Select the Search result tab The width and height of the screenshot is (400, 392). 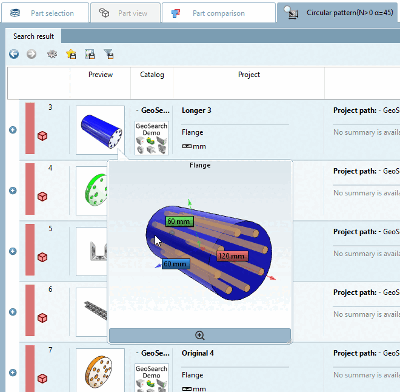coord(33,36)
